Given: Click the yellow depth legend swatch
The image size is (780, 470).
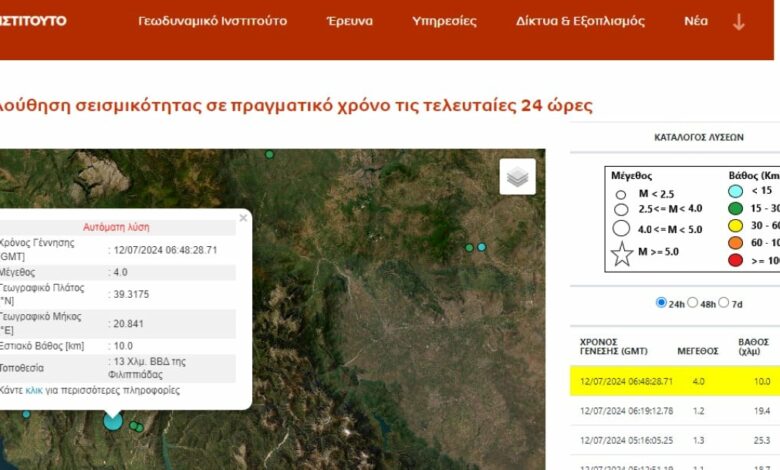Looking at the screenshot, I should (x=735, y=226).
